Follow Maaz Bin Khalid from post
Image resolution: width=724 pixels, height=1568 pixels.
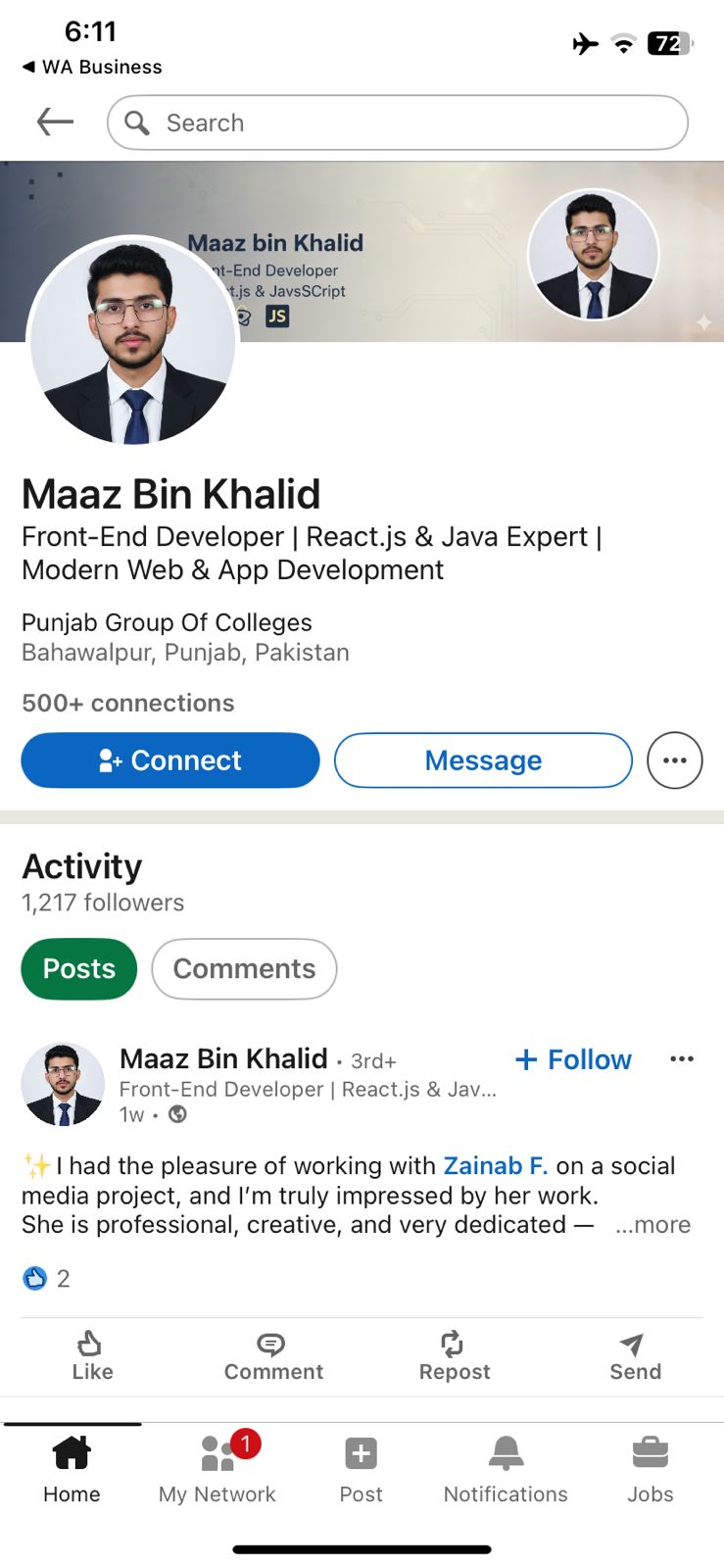click(574, 1059)
